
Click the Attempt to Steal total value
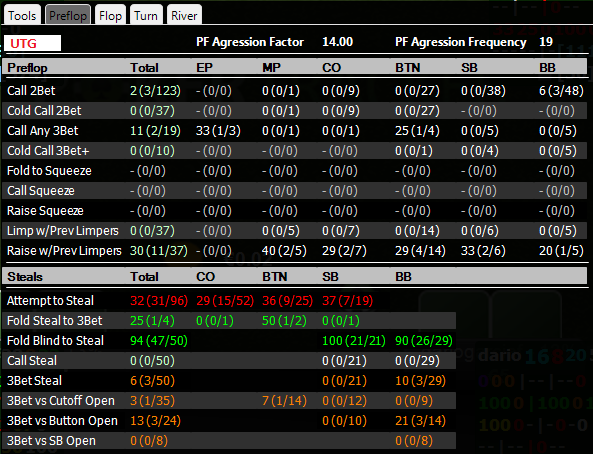(x=159, y=301)
